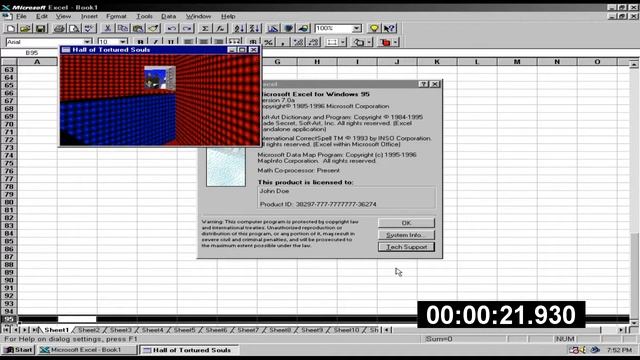
Task: Show the Drawing toolbar icon
Action: (x=303, y=28)
